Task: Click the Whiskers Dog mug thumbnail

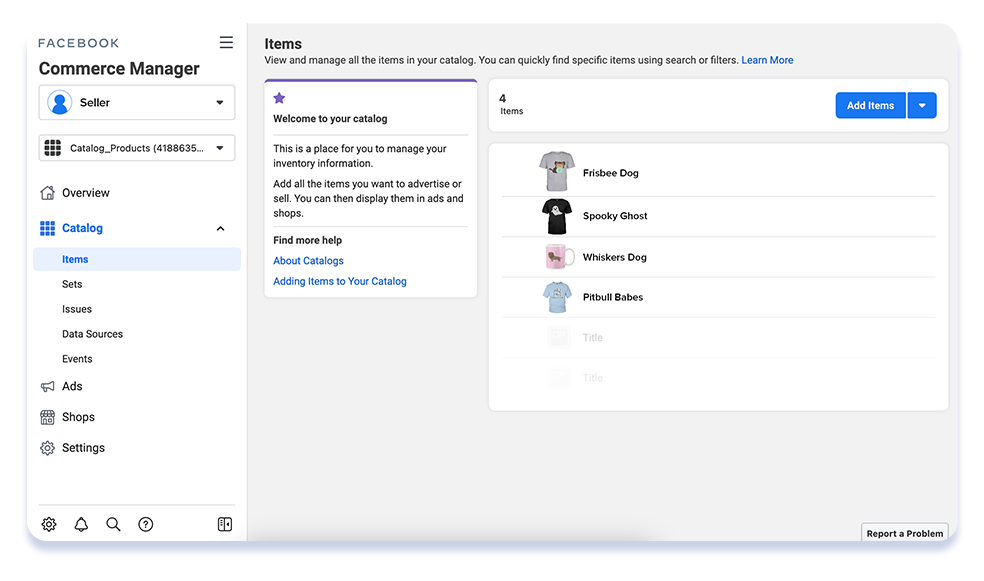Action: 560,257
